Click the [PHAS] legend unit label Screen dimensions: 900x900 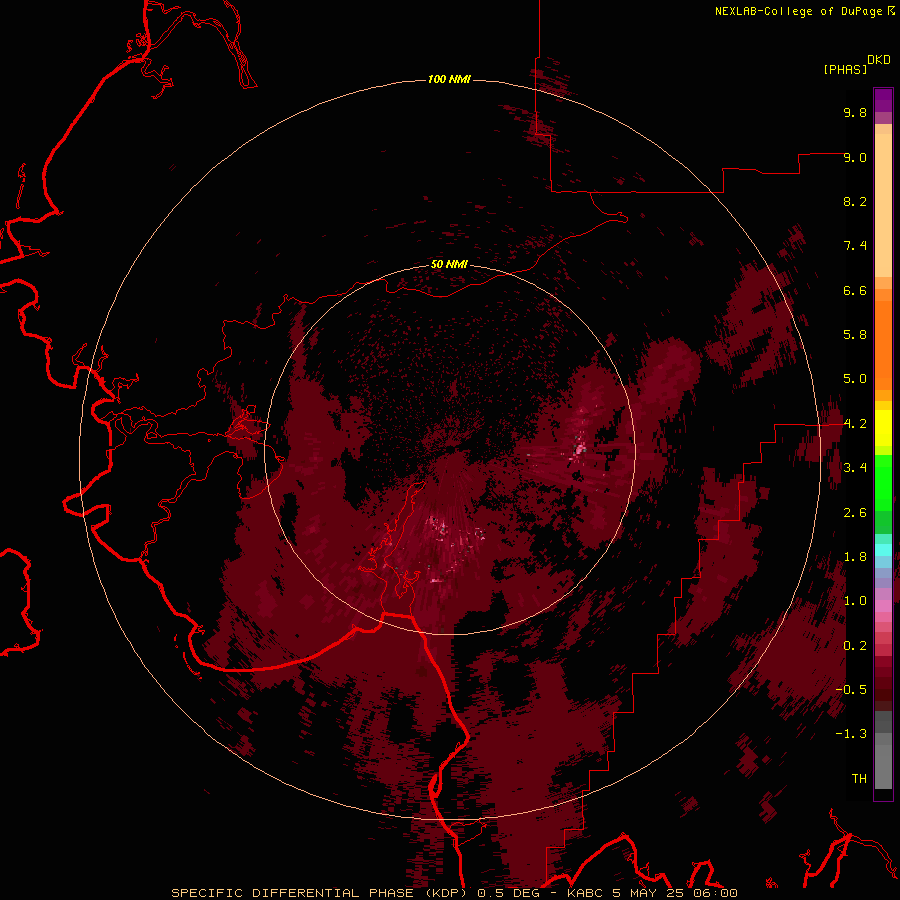coord(845,69)
